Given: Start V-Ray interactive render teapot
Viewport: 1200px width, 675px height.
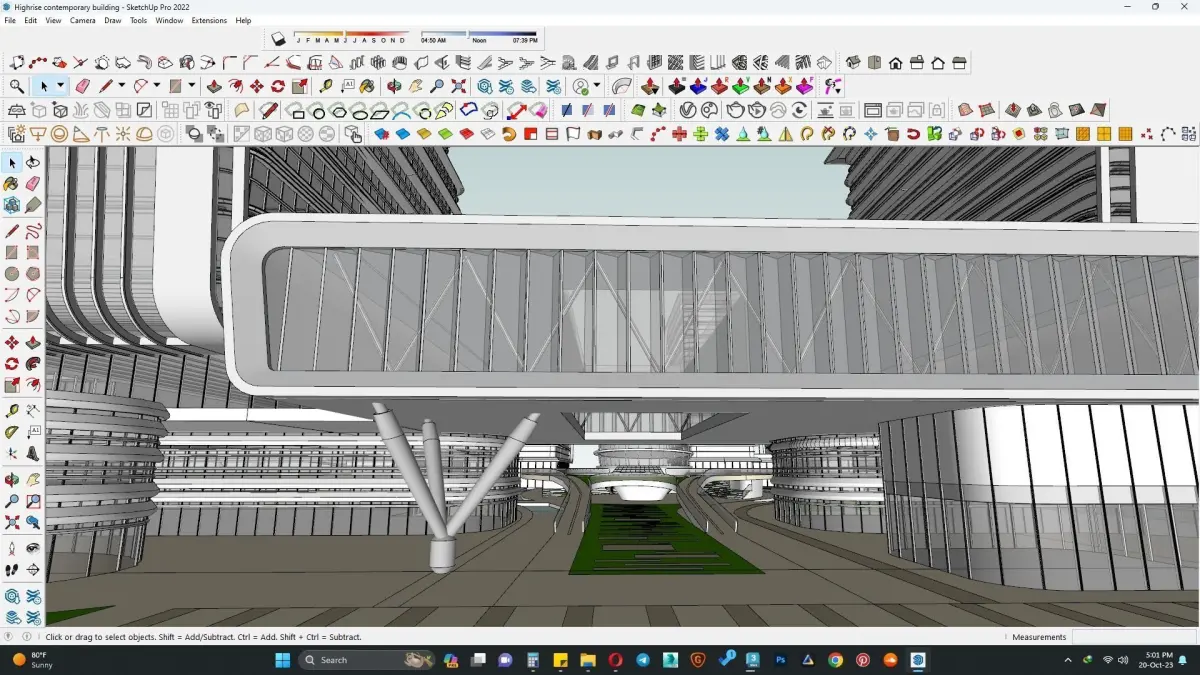Looking at the screenshot, I should 757,110.
